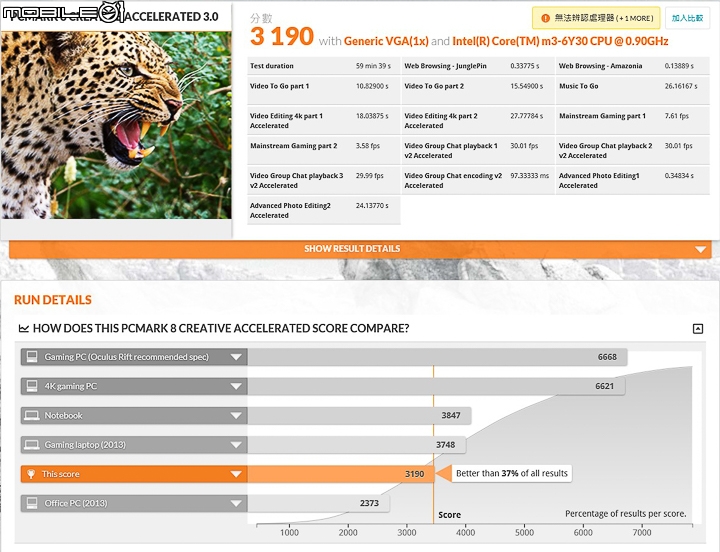Click the desktop icon beside 4K gaming PC

32,386
